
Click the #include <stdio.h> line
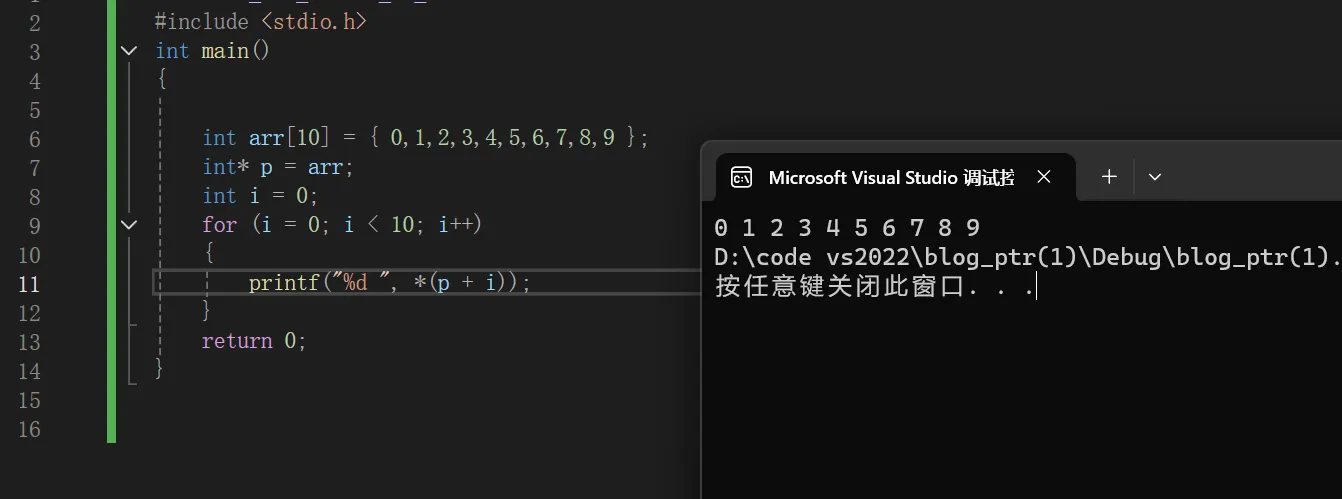coord(261,21)
